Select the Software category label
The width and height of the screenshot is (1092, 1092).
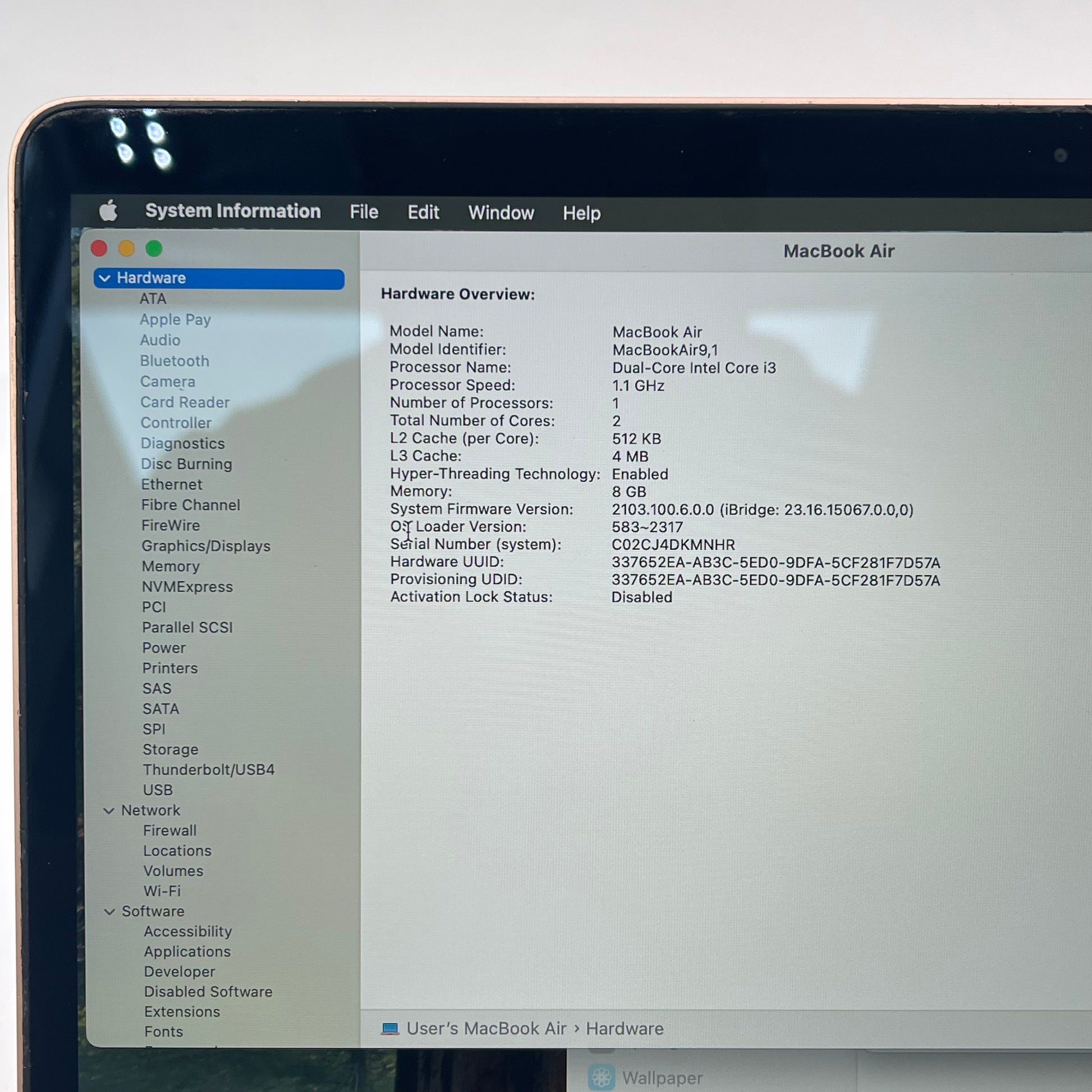[x=153, y=912]
